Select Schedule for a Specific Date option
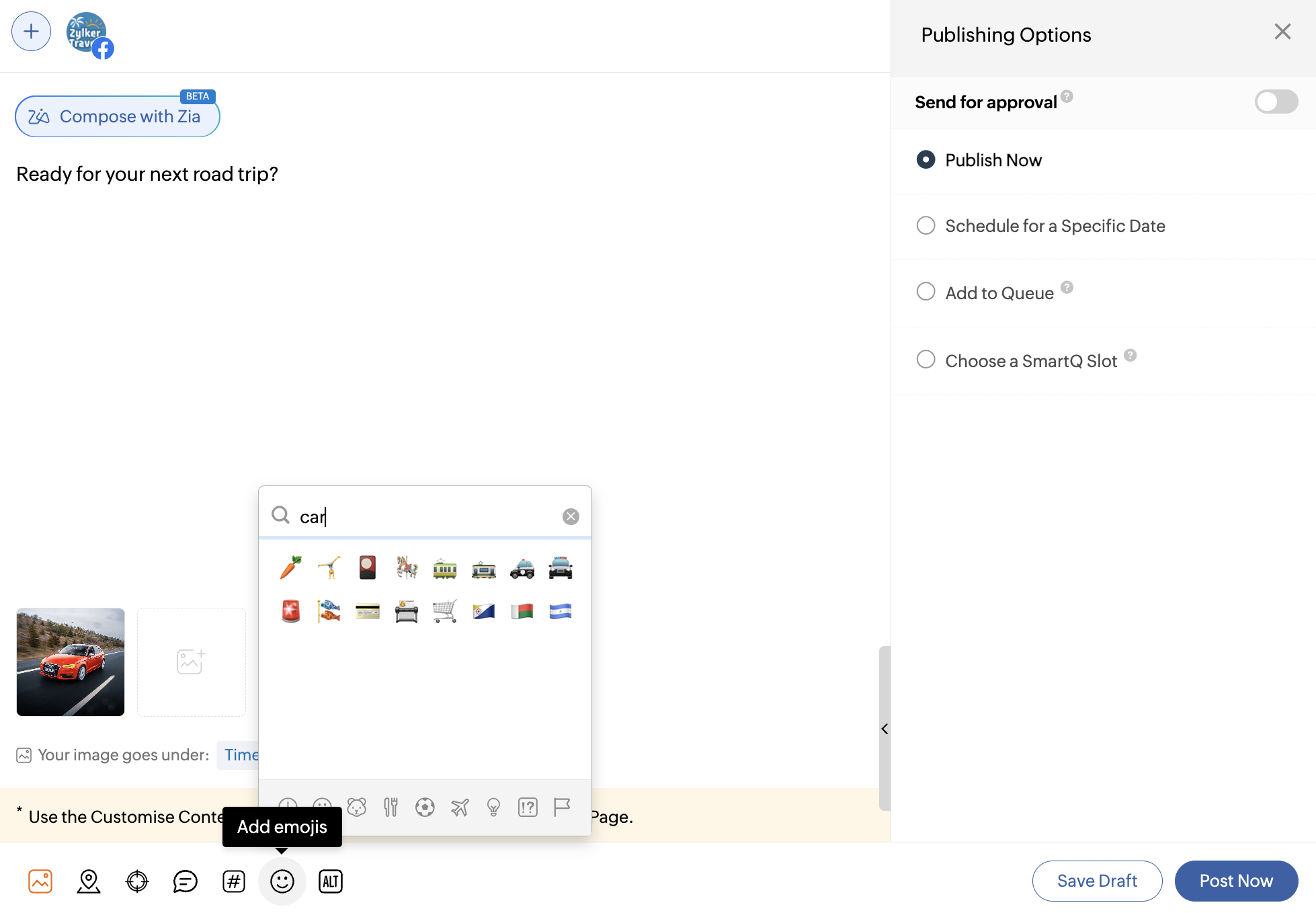Viewport: 1316px width, 913px height. [x=926, y=226]
